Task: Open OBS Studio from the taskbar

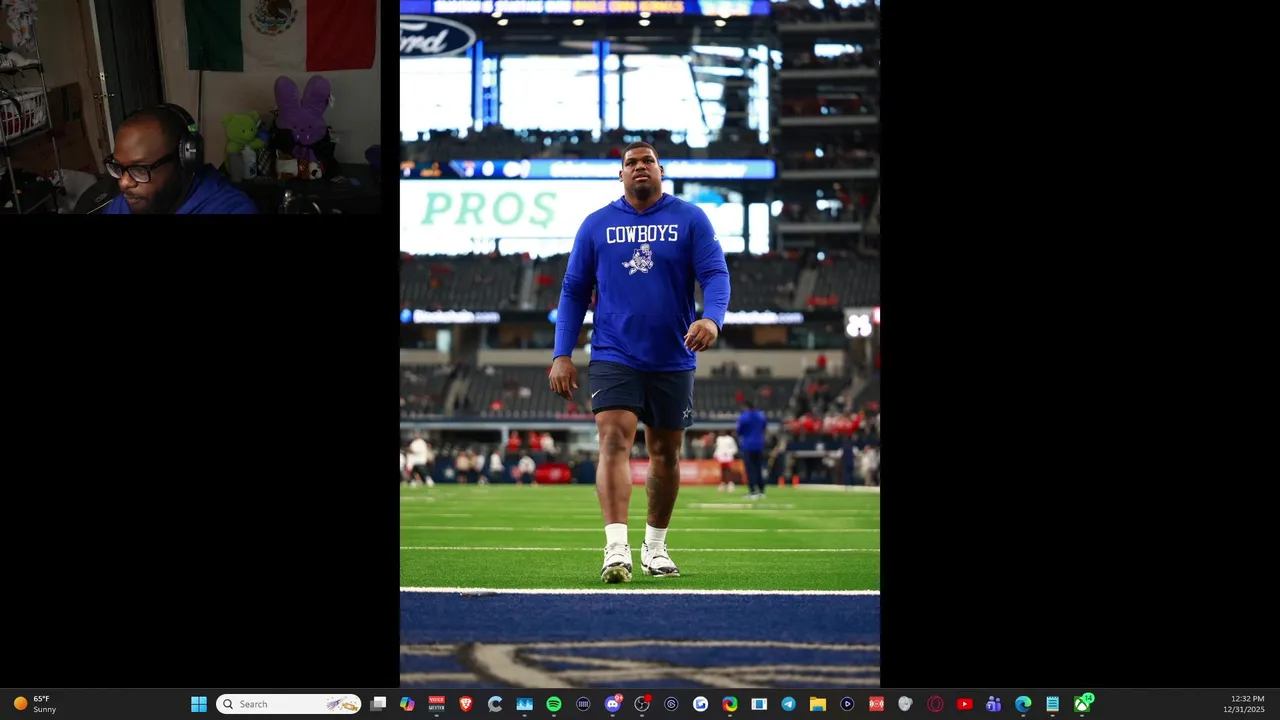Action: pyautogui.click(x=642, y=704)
